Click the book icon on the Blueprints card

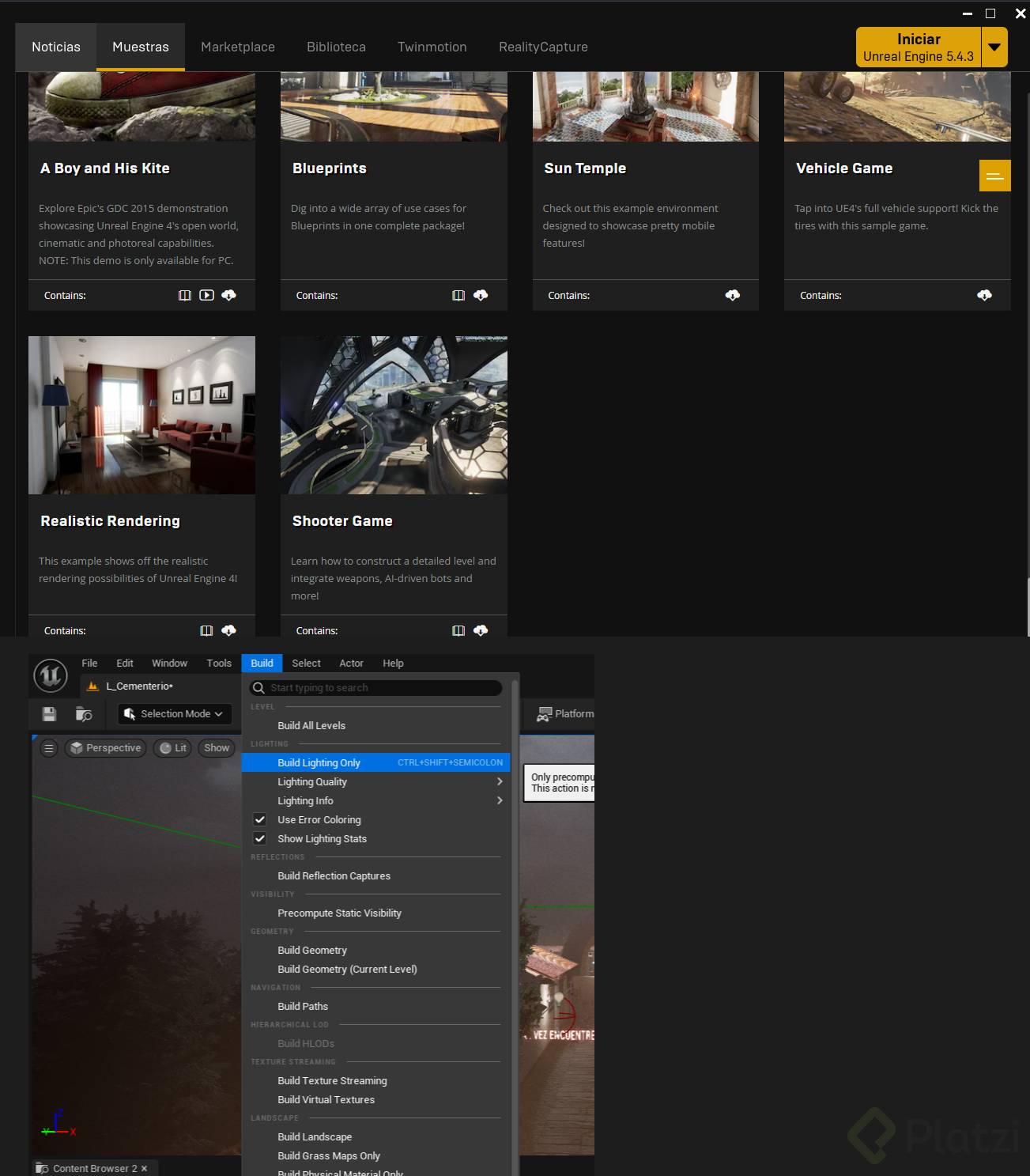click(458, 295)
